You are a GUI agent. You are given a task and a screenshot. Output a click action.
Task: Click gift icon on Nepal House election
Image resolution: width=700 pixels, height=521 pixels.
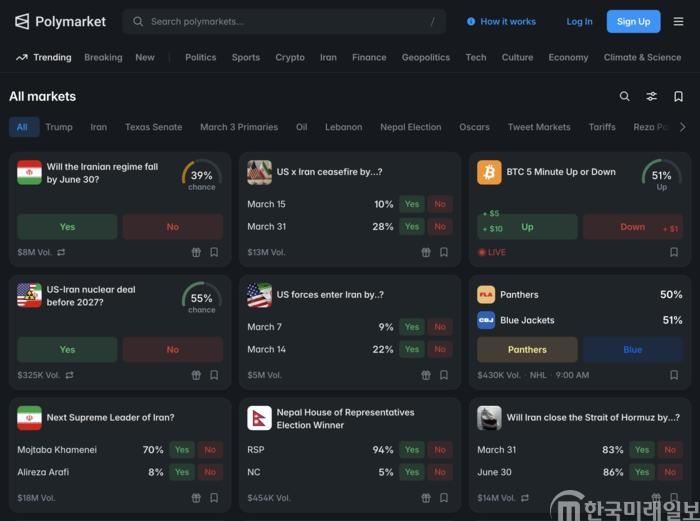click(426, 498)
